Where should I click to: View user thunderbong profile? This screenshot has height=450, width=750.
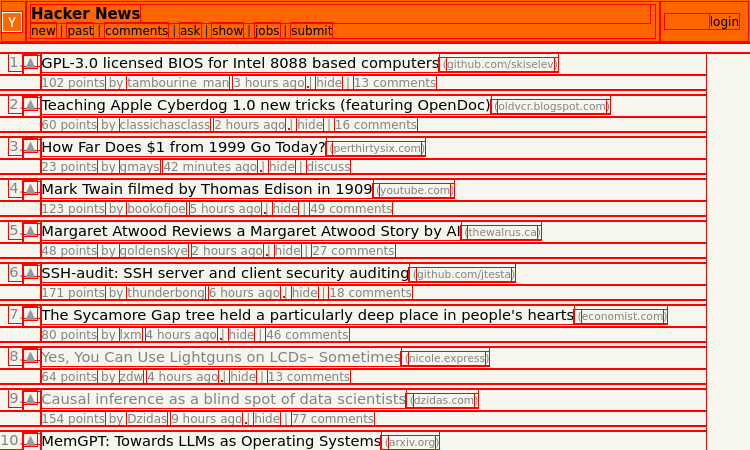coord(166,293)
